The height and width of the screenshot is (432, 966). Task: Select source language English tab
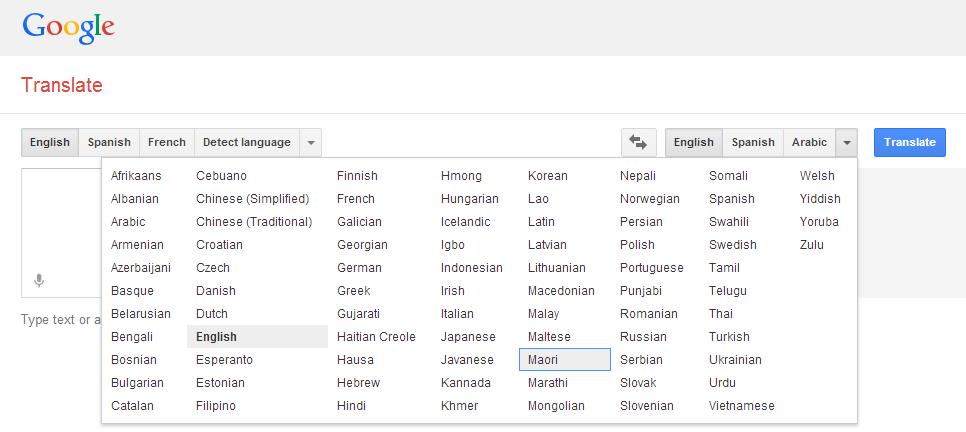click(x=50, y=142)
